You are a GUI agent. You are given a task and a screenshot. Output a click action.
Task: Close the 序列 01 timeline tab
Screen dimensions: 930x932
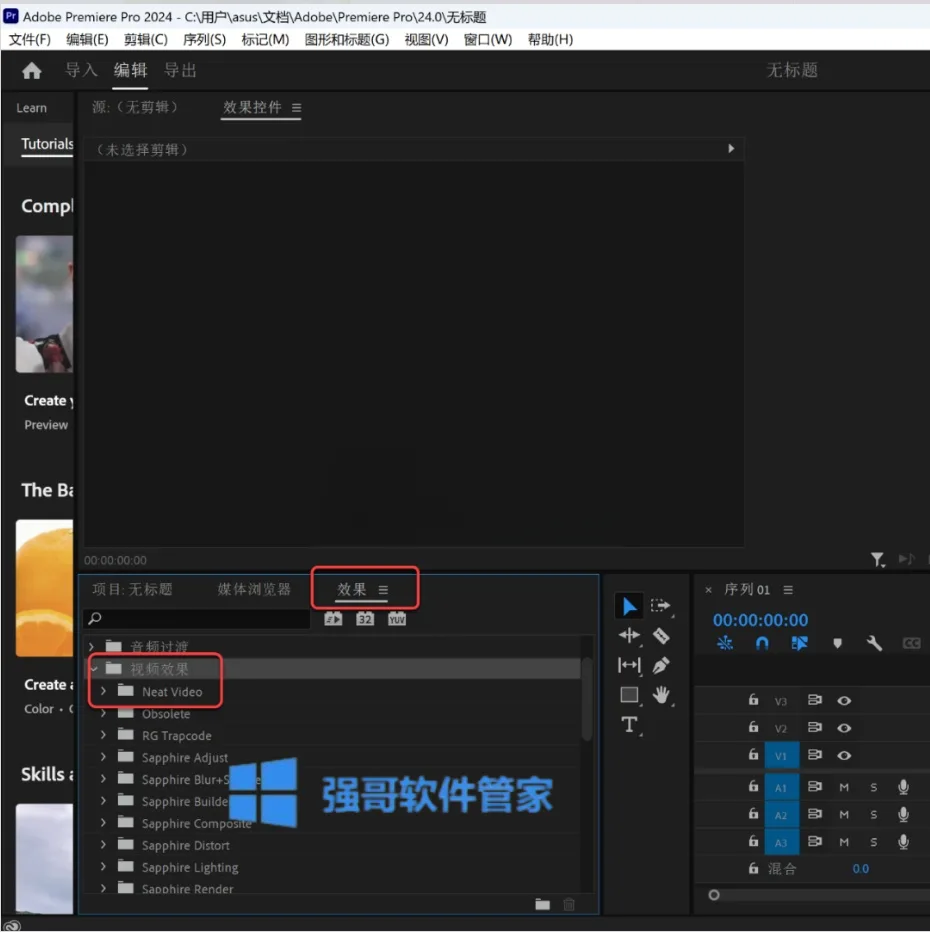coord(708,590)
